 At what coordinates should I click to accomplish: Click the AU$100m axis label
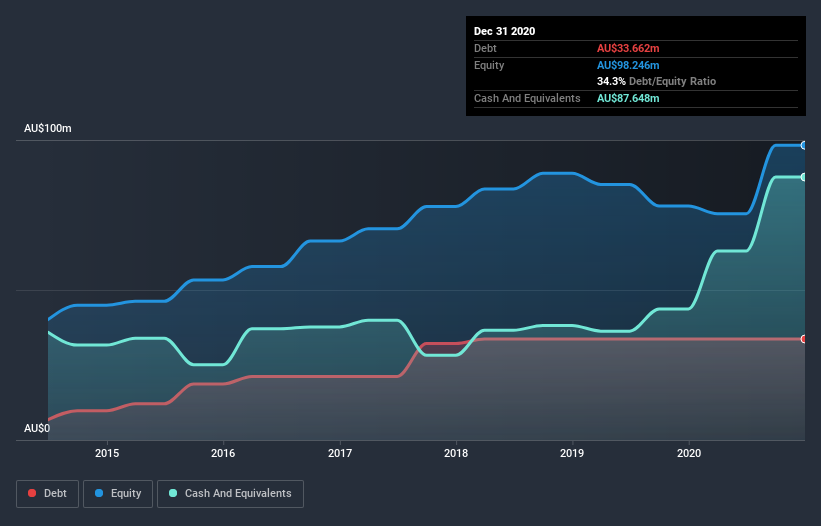(48, 128)
